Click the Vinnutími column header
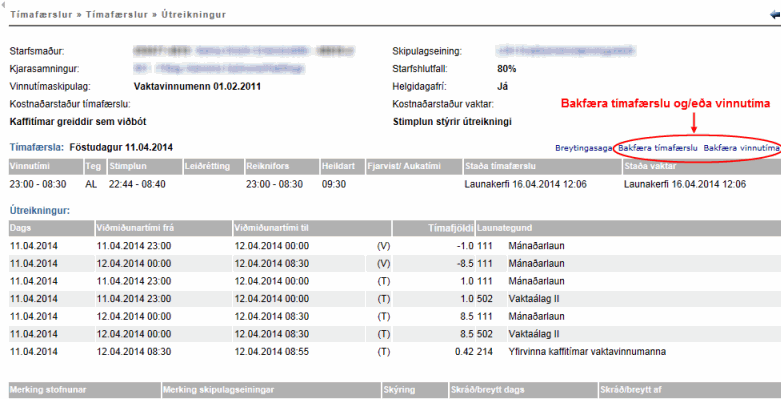This screenshot has width=781, height=399. [x=46, y=166]
